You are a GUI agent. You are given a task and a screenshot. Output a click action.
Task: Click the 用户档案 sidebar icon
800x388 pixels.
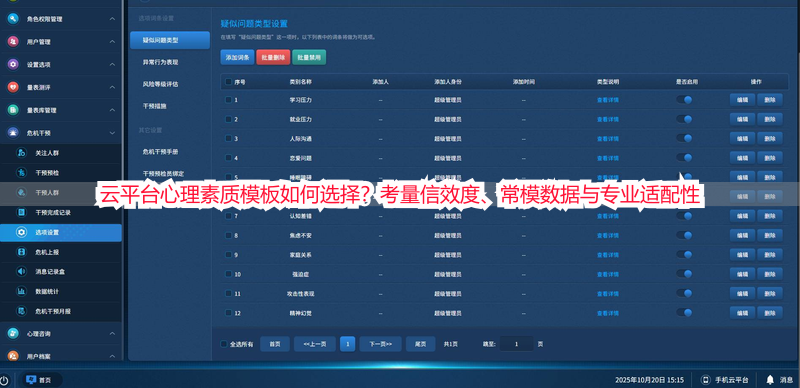13,356
